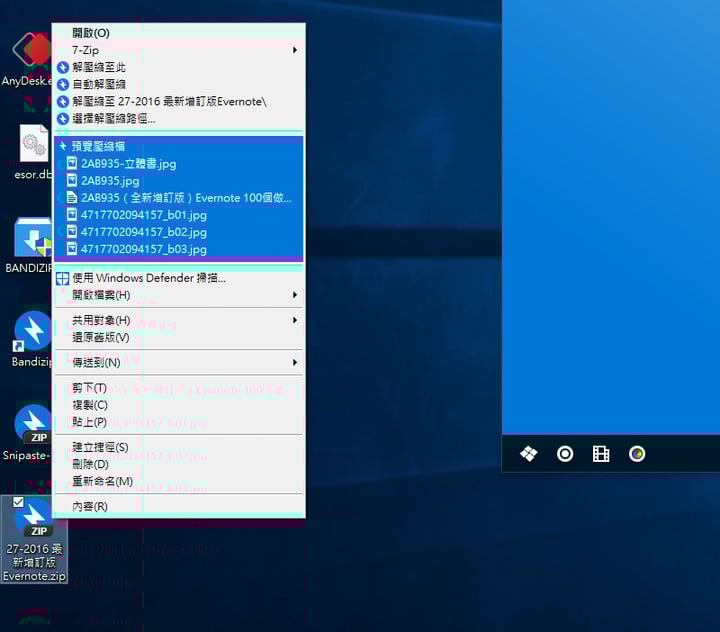Open the 傳送到(N) submenu entry
This screenshot has width=720, height=632.
pos(179,362)
